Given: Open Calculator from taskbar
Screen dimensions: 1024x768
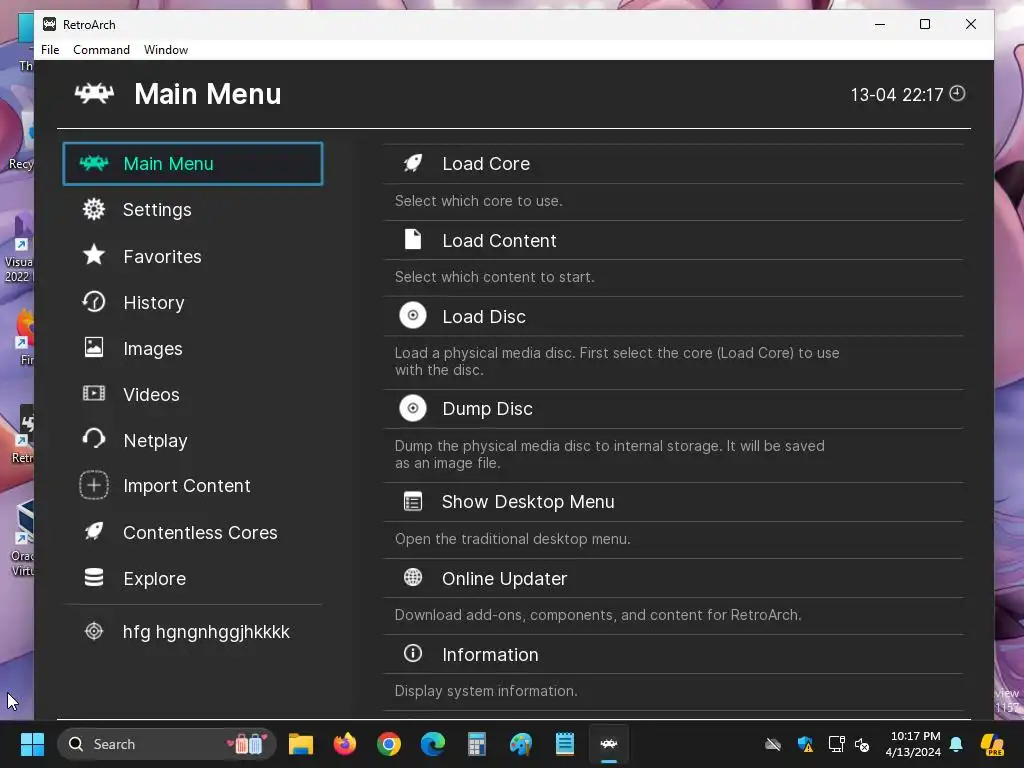Looking at the screenshot, I should click(477, 744).
